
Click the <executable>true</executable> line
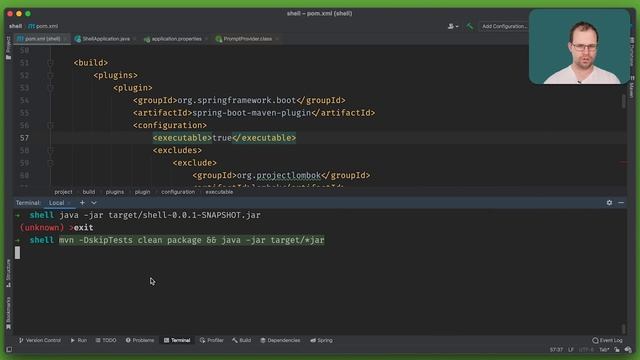(x=224, y=138)
